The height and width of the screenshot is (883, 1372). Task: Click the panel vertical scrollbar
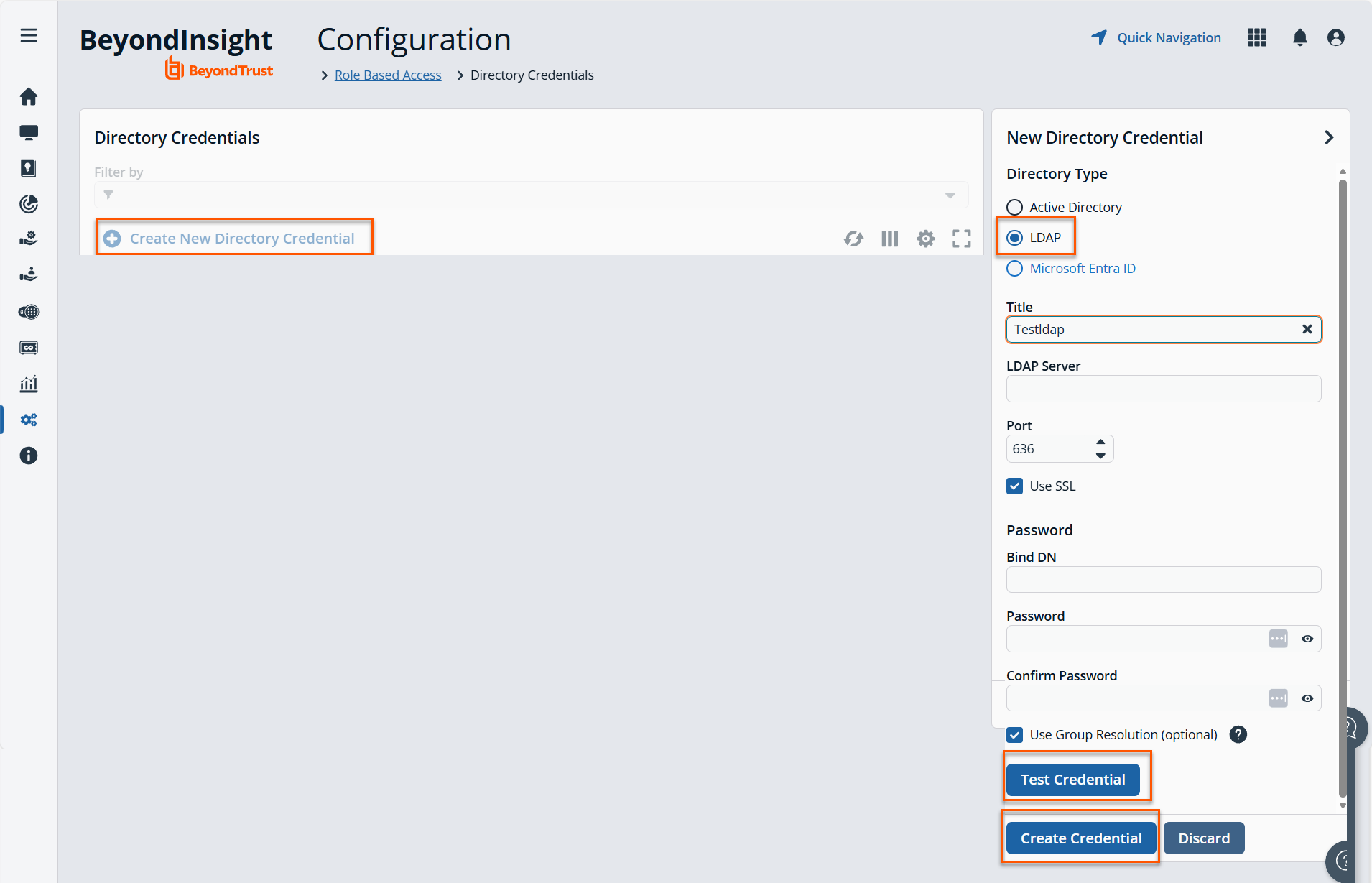[x=1343, y=489]
